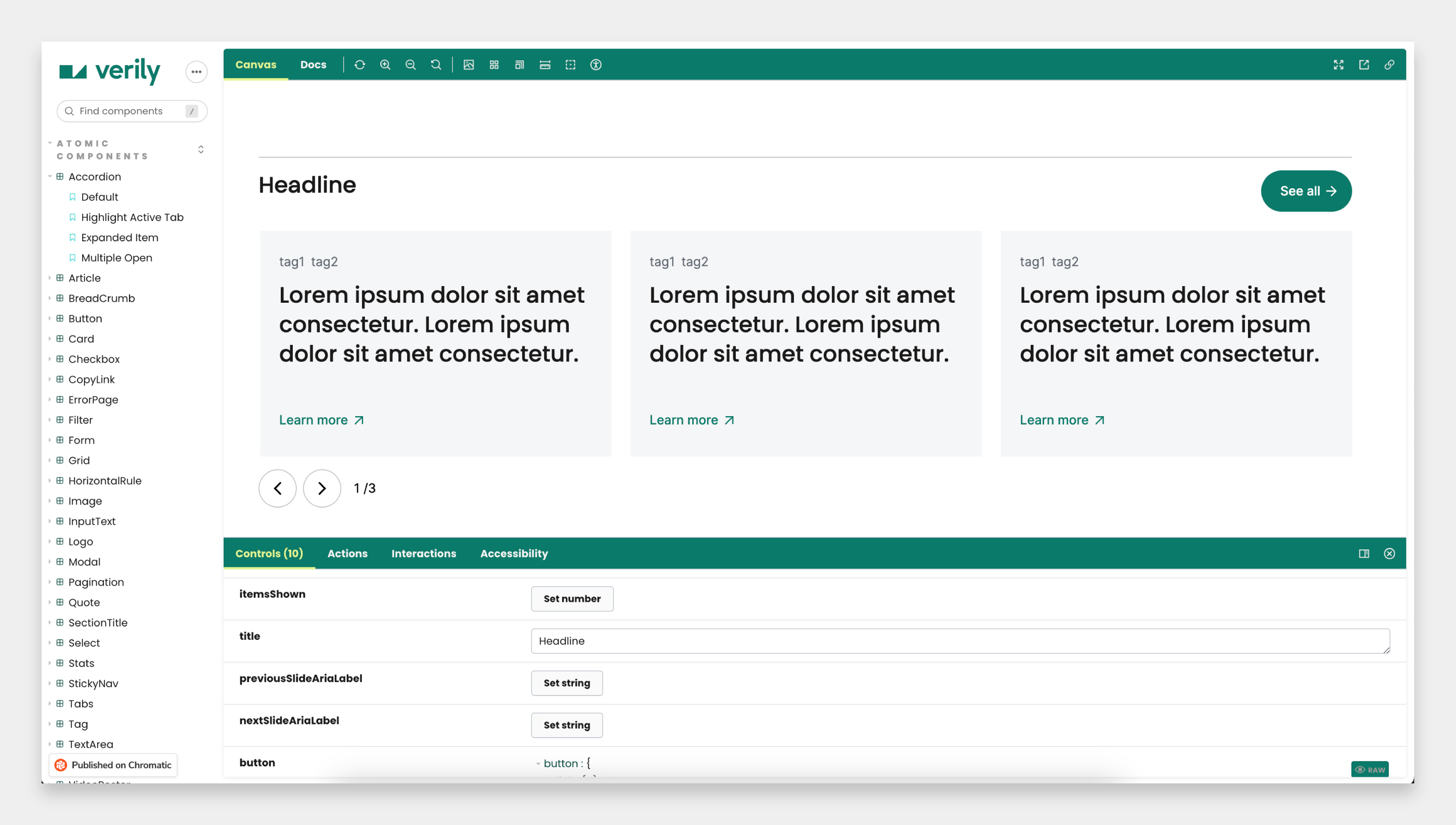Image resolution: width=1456 pixels, height=825 pixels.
Task: Click the zoom in toolbar icon
Action: click(x=385, y=65)
